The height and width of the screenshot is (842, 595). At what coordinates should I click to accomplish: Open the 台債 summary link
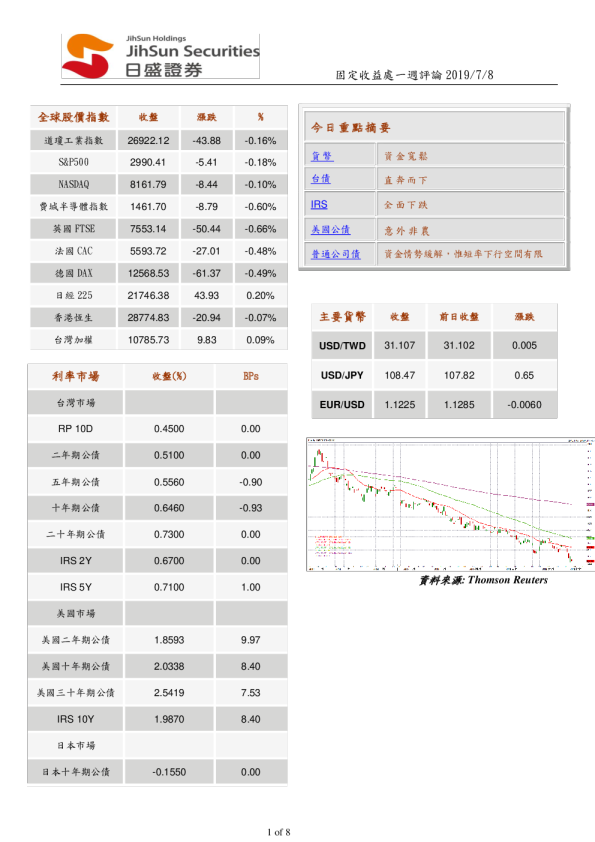(321, 179)
